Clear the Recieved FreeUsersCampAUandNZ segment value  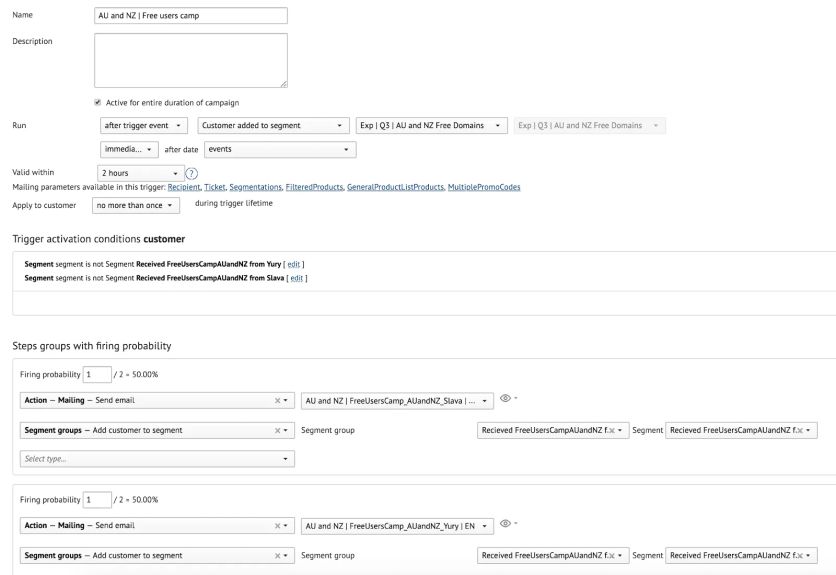pos(800,430)
